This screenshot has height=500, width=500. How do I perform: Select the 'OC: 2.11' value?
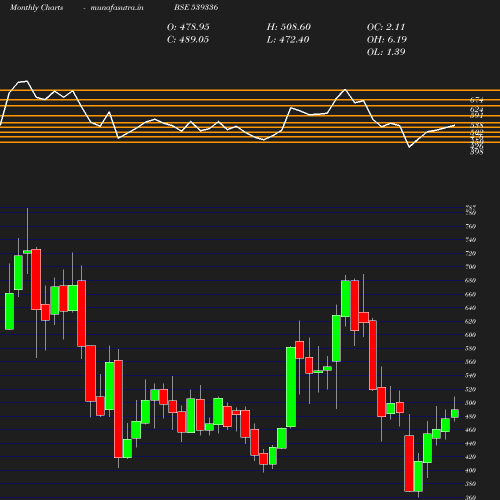(386, 27)
